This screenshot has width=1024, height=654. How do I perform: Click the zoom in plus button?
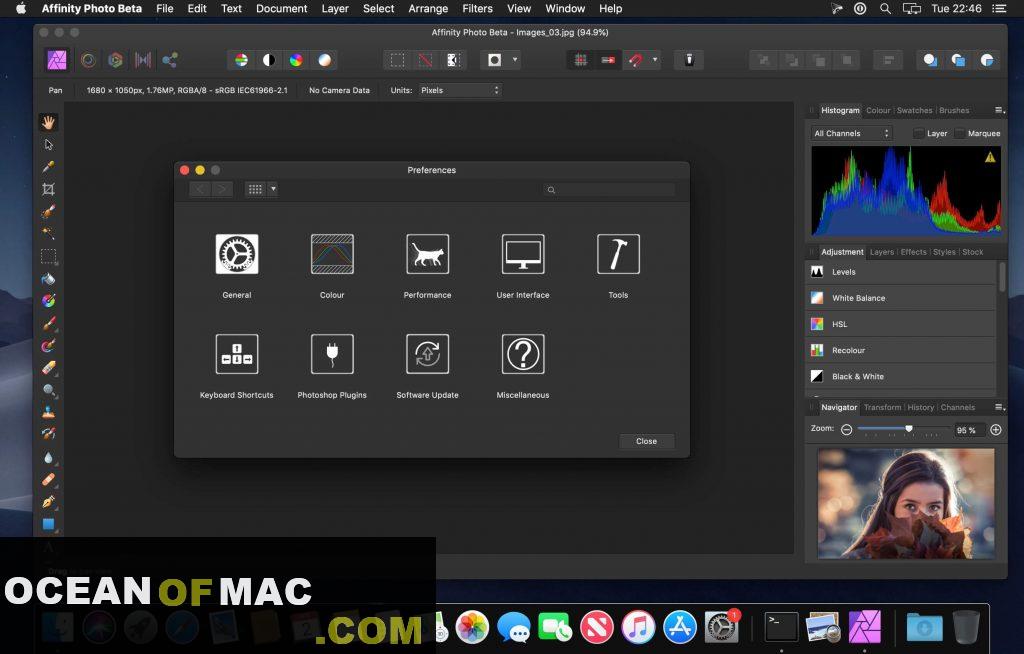pyautogui.click(x=995, y=430)
